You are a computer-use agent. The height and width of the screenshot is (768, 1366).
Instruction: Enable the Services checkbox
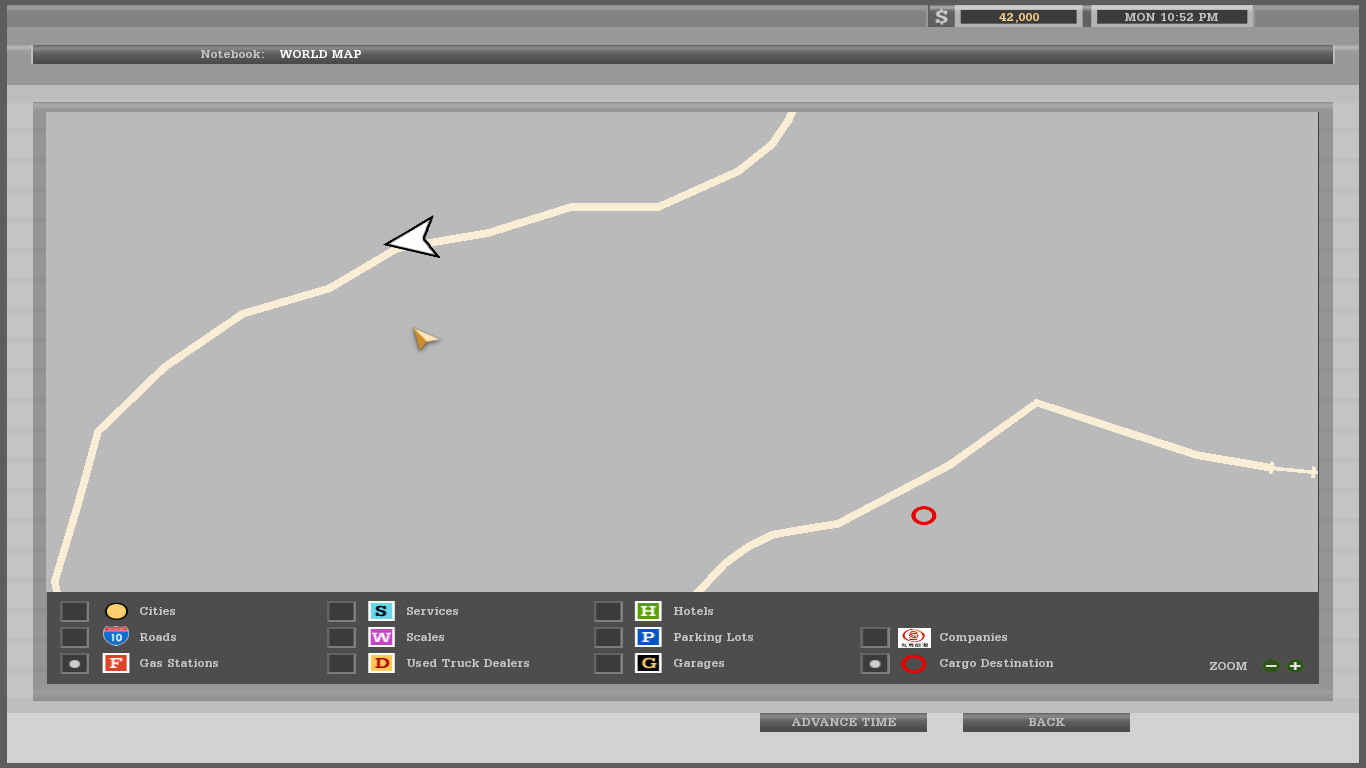pos(342,611)
